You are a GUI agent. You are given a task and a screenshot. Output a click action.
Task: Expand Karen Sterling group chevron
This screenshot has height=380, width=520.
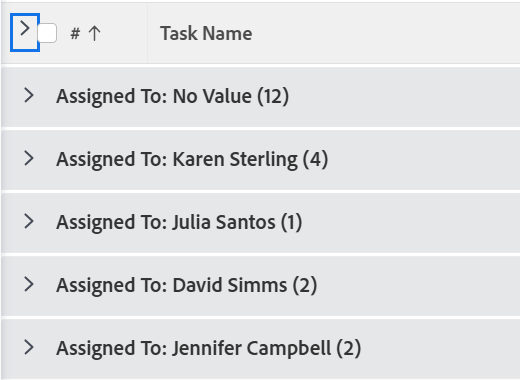point(29,158)
